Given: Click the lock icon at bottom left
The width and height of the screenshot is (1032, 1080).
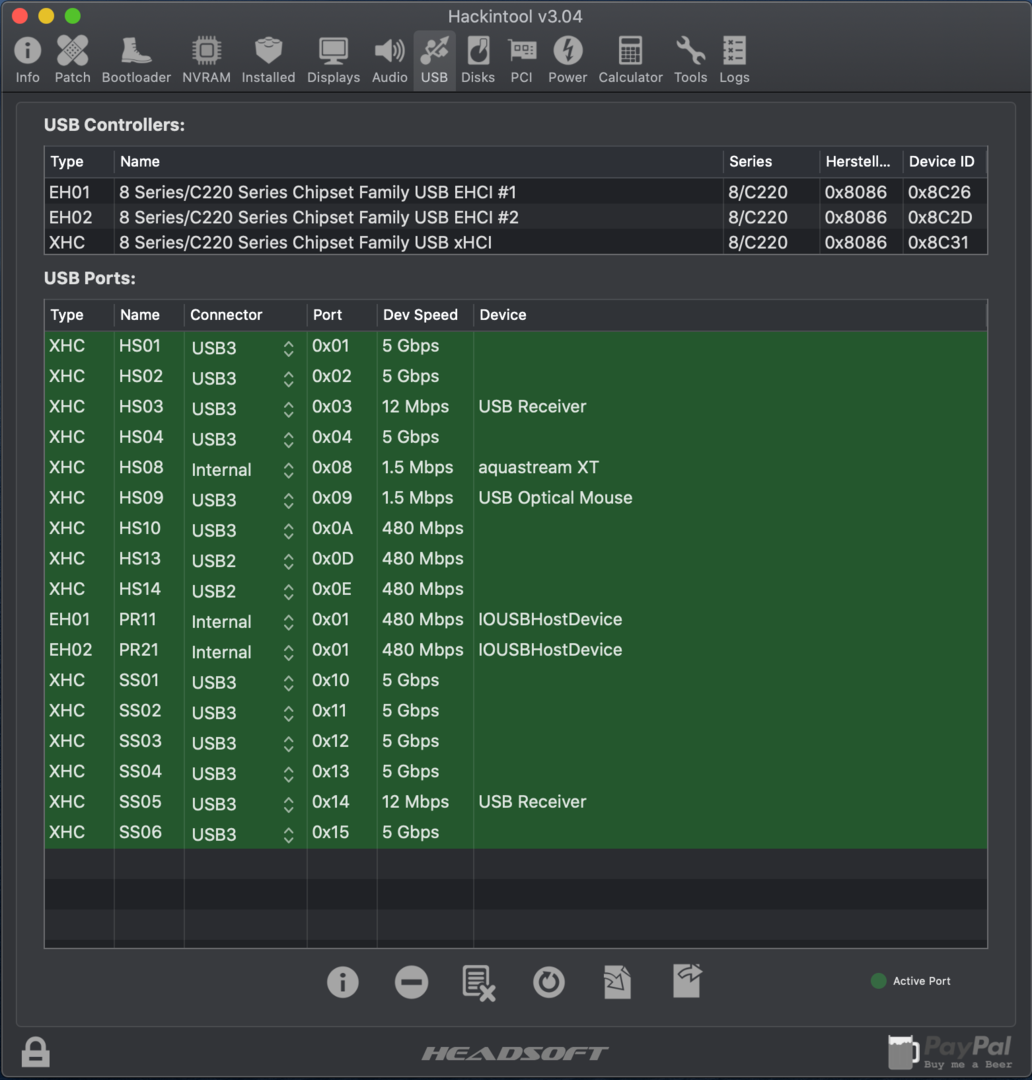Looking at the screenshot, I should pyautogui.click(x=35, y=1052).
